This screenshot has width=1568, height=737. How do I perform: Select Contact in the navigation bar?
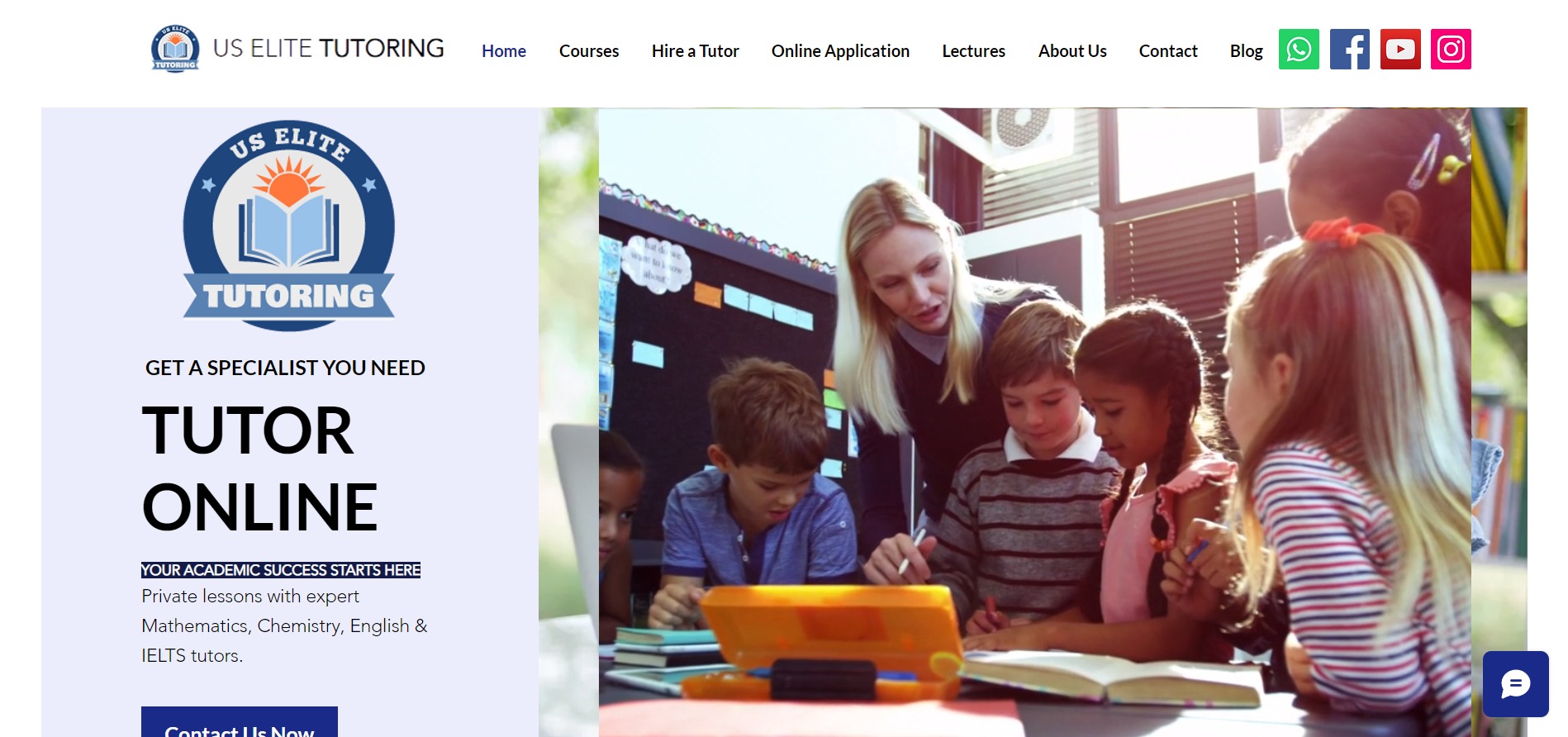coord(1167,51)
